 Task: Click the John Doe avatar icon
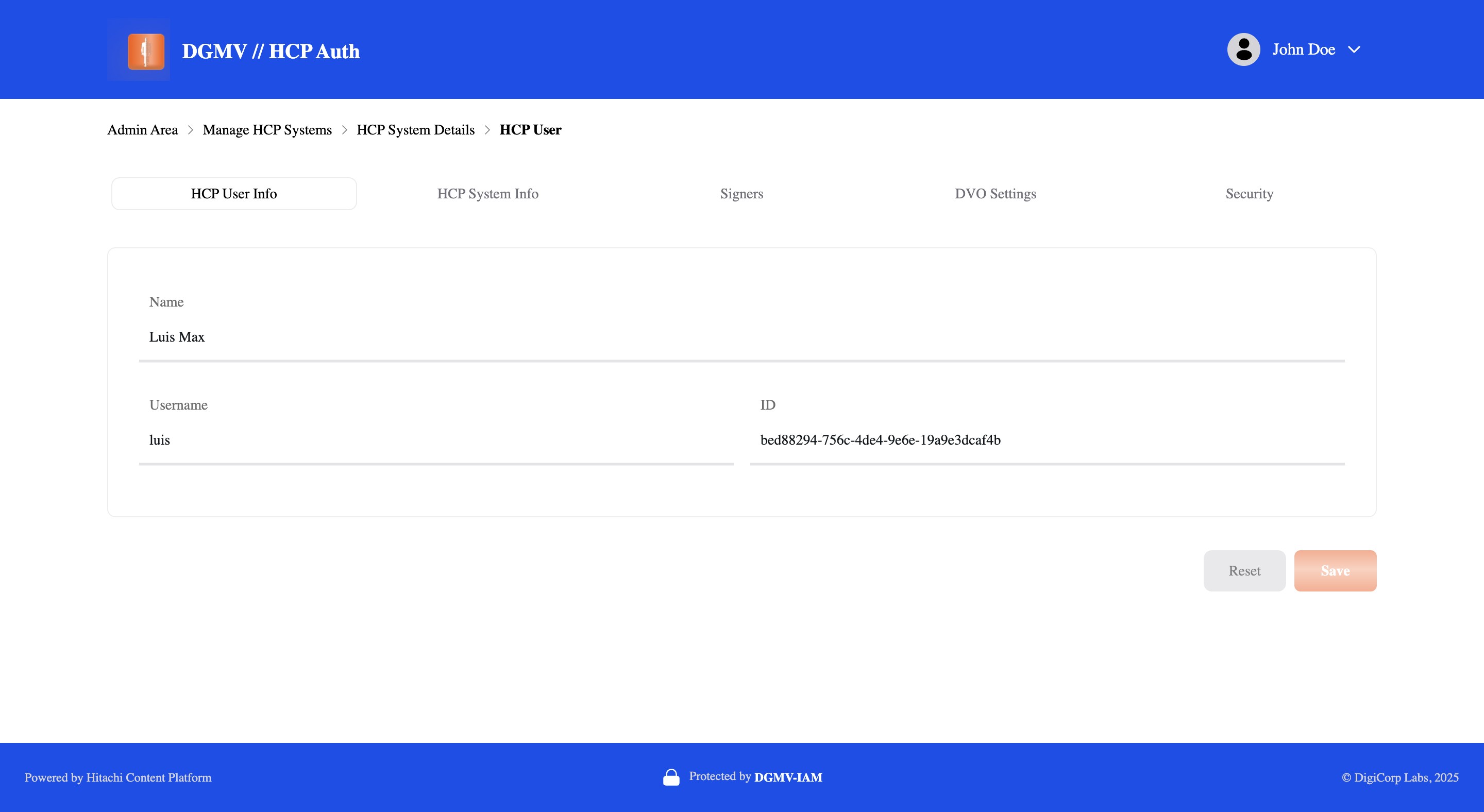point(1243,49)
